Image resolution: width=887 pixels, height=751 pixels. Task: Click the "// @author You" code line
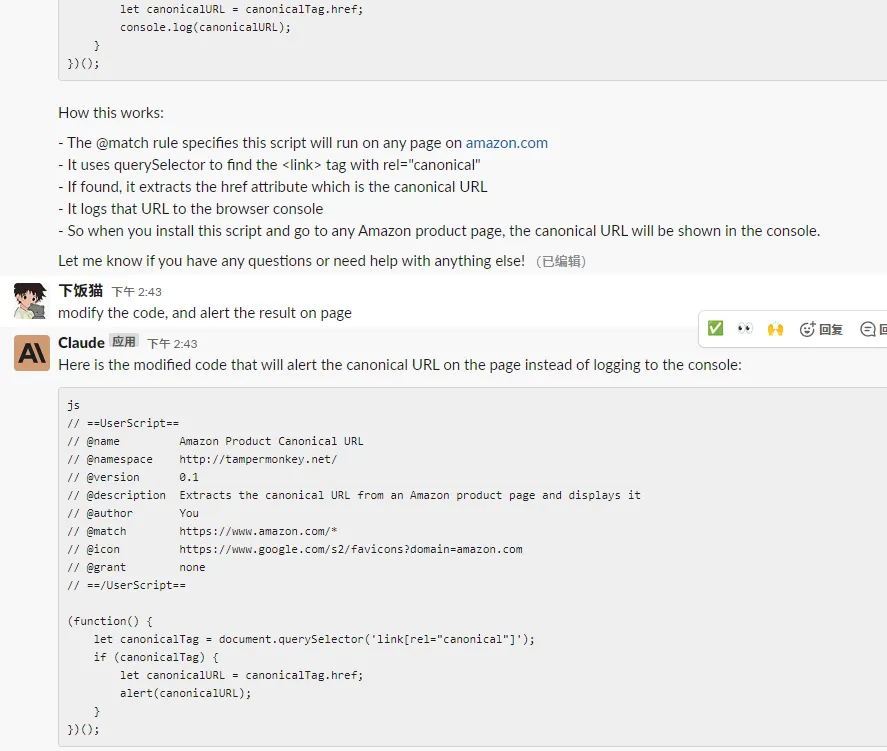tap(133, 513)
